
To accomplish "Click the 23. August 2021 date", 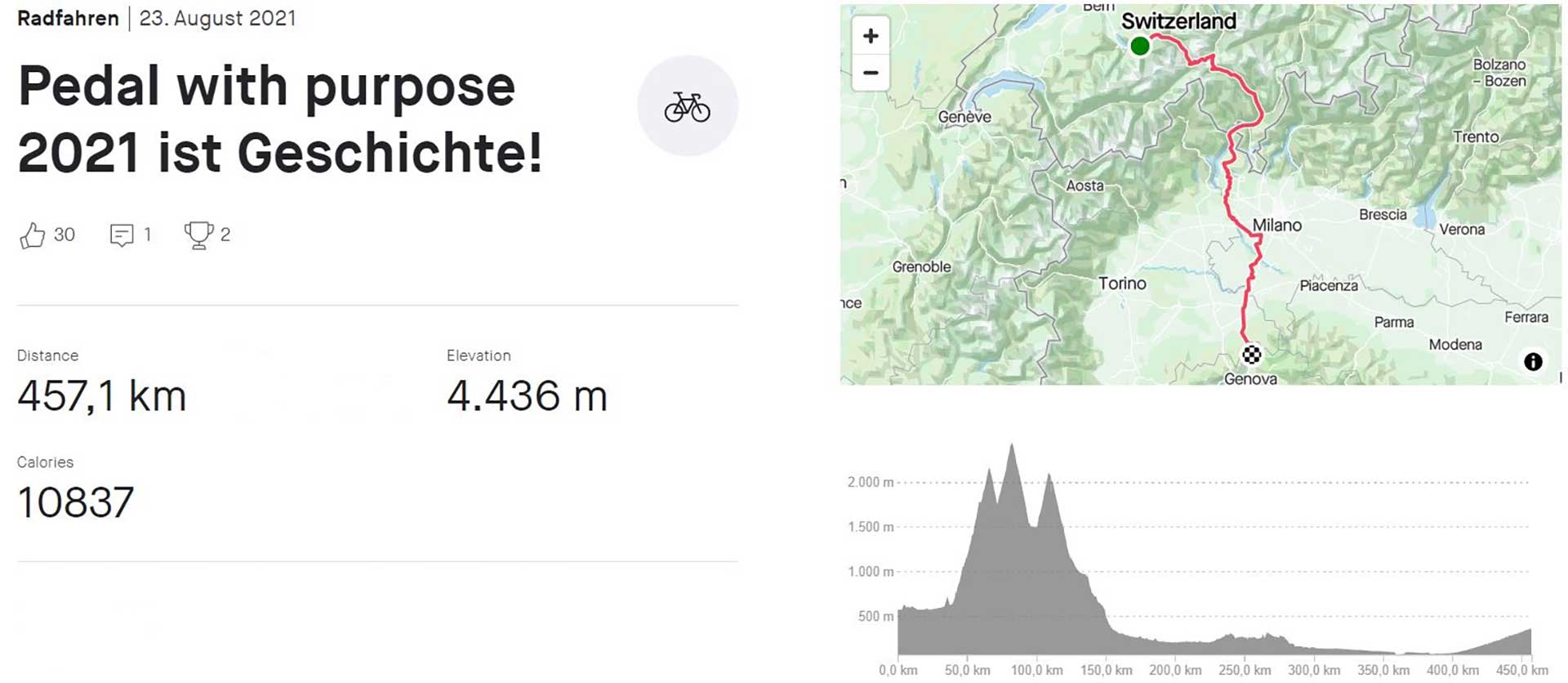I will coord(217,18).
